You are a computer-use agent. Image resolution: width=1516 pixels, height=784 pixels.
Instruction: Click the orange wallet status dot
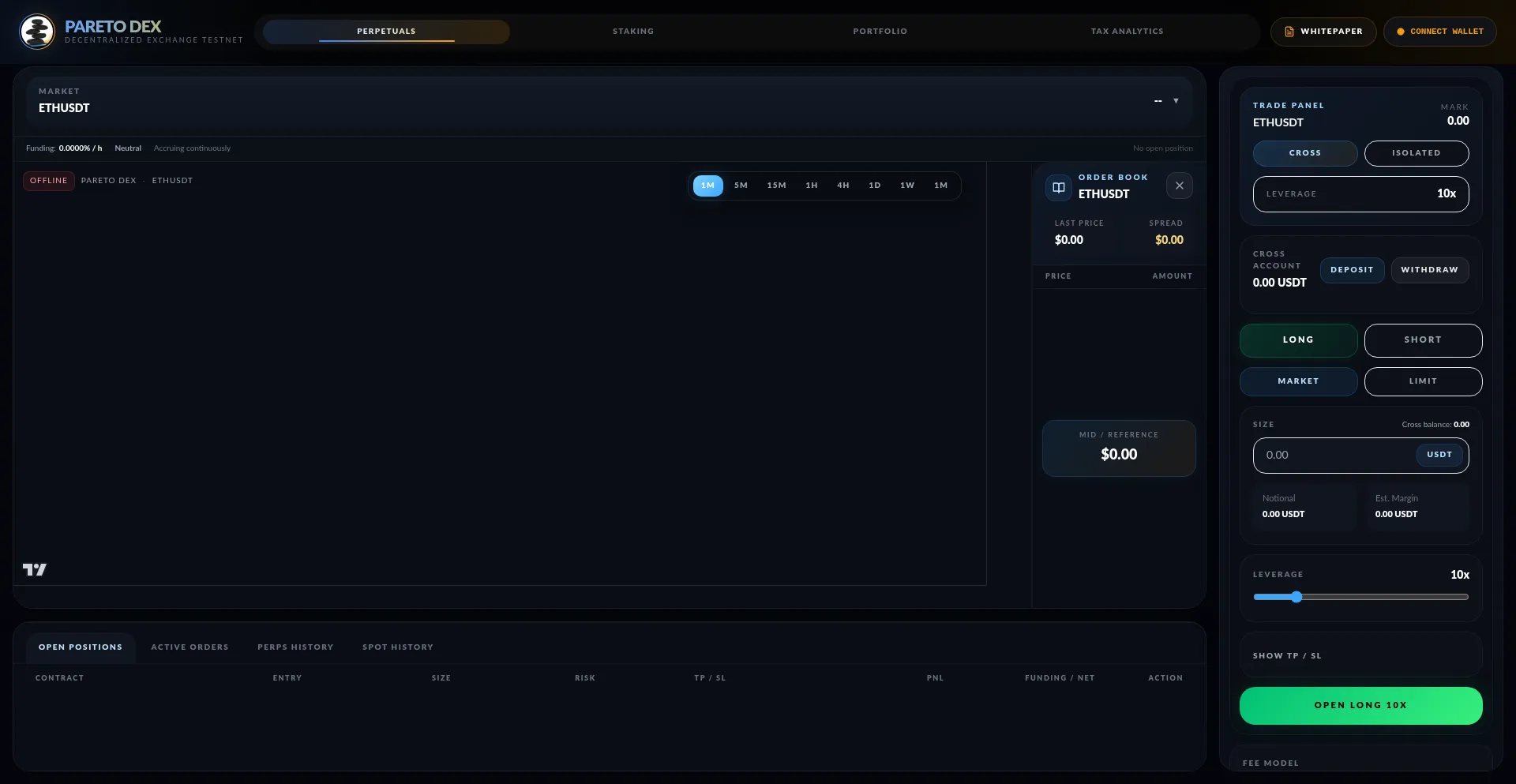coord(1401,32)
